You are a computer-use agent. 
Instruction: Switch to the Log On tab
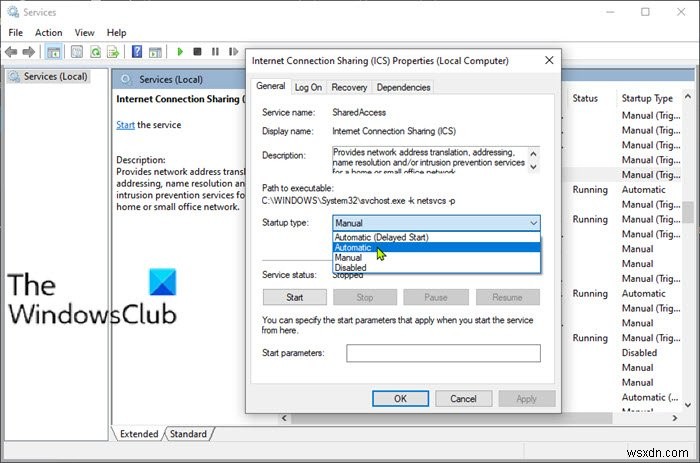click(308, 88)
